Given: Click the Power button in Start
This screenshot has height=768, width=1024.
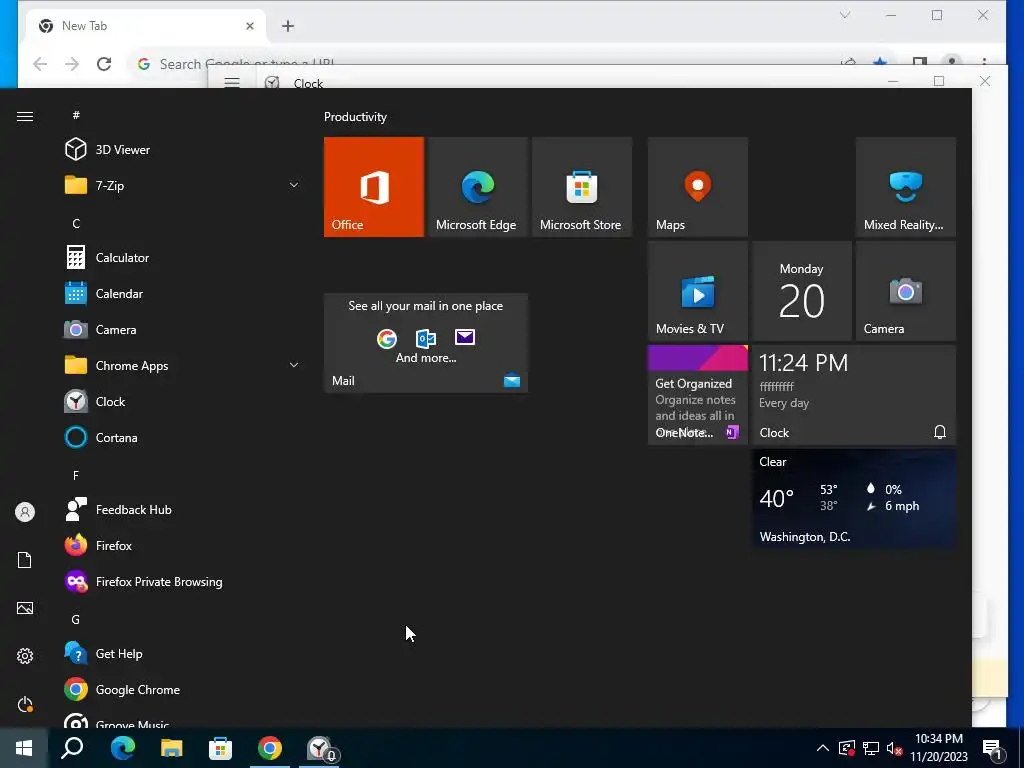Looking at the screenshot, I should coord(25,704).
